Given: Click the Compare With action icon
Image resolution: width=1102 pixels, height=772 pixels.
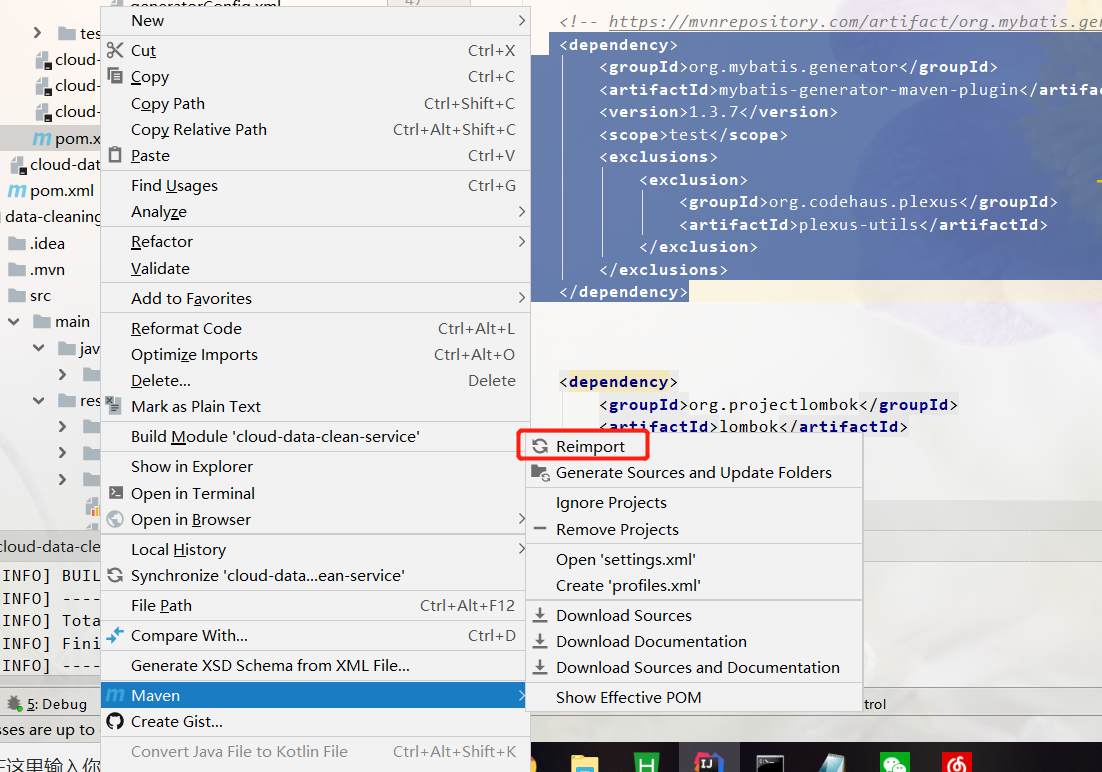Looking at the screenshot, I should point(113,635).
